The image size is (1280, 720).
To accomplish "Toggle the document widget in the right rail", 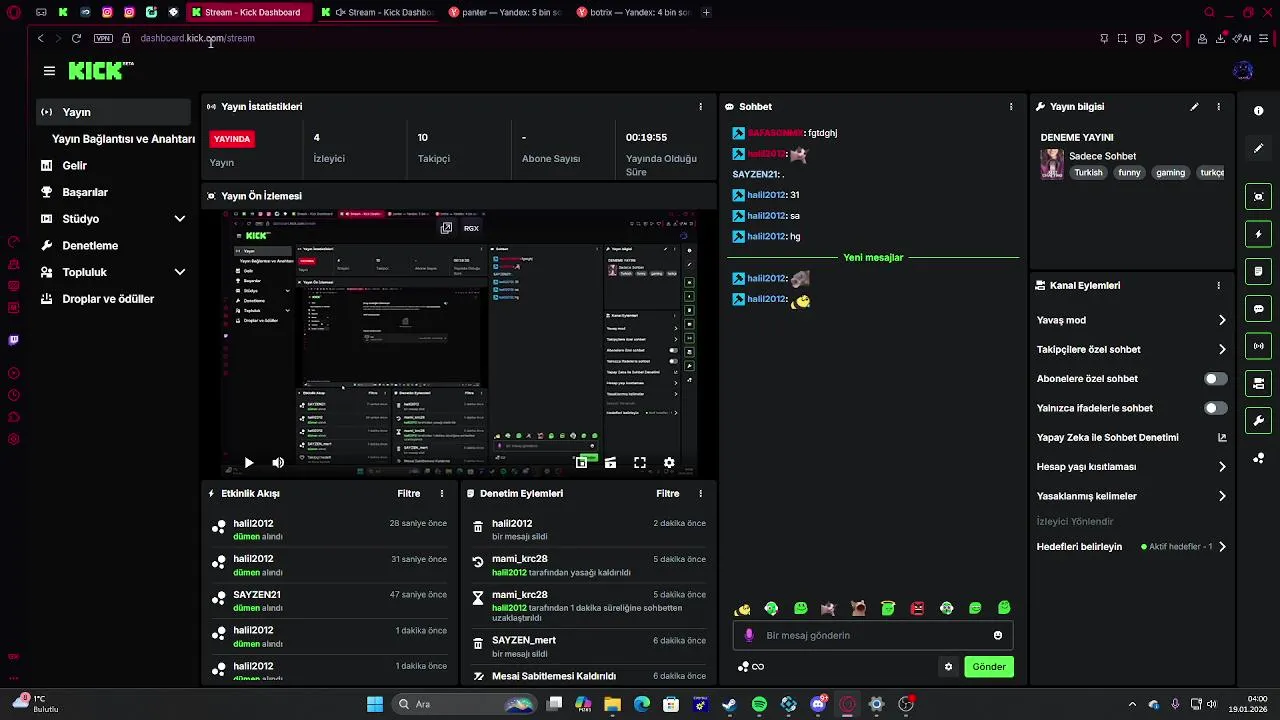I will tap(1259, 271).
